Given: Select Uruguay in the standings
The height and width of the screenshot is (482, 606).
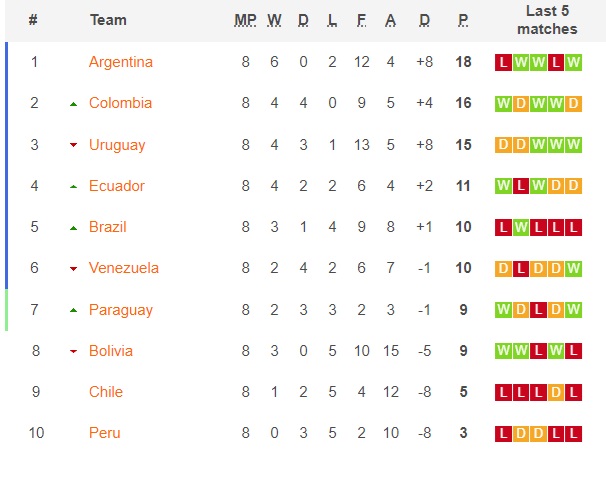Looking at the screenshot, I should tap(117, 145).
